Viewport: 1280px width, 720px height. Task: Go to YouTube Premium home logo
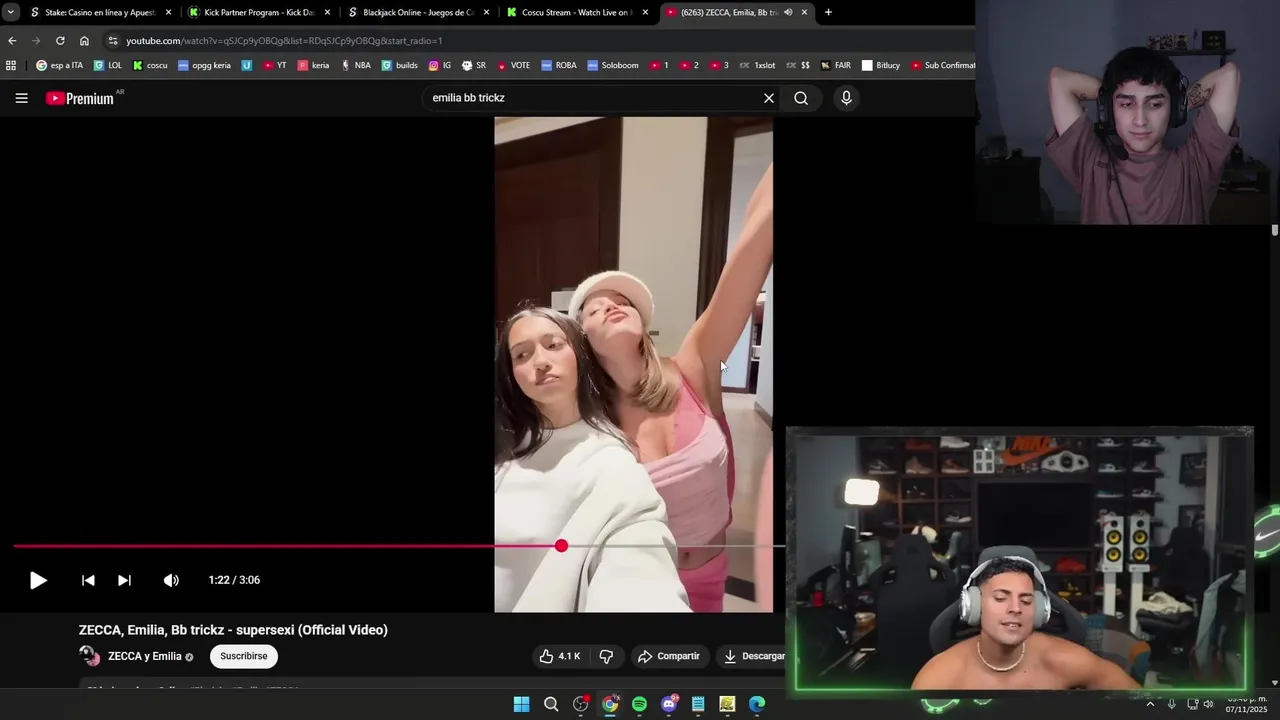80,98
